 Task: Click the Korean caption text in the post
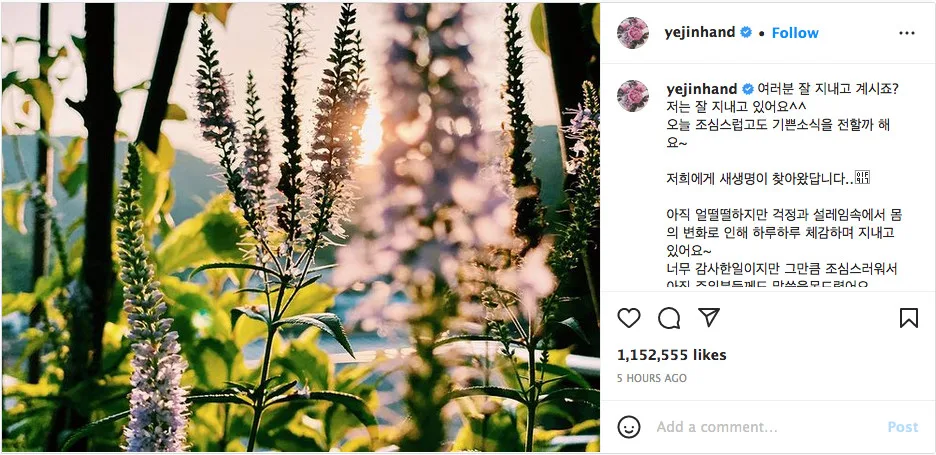(x=782, y=185)
